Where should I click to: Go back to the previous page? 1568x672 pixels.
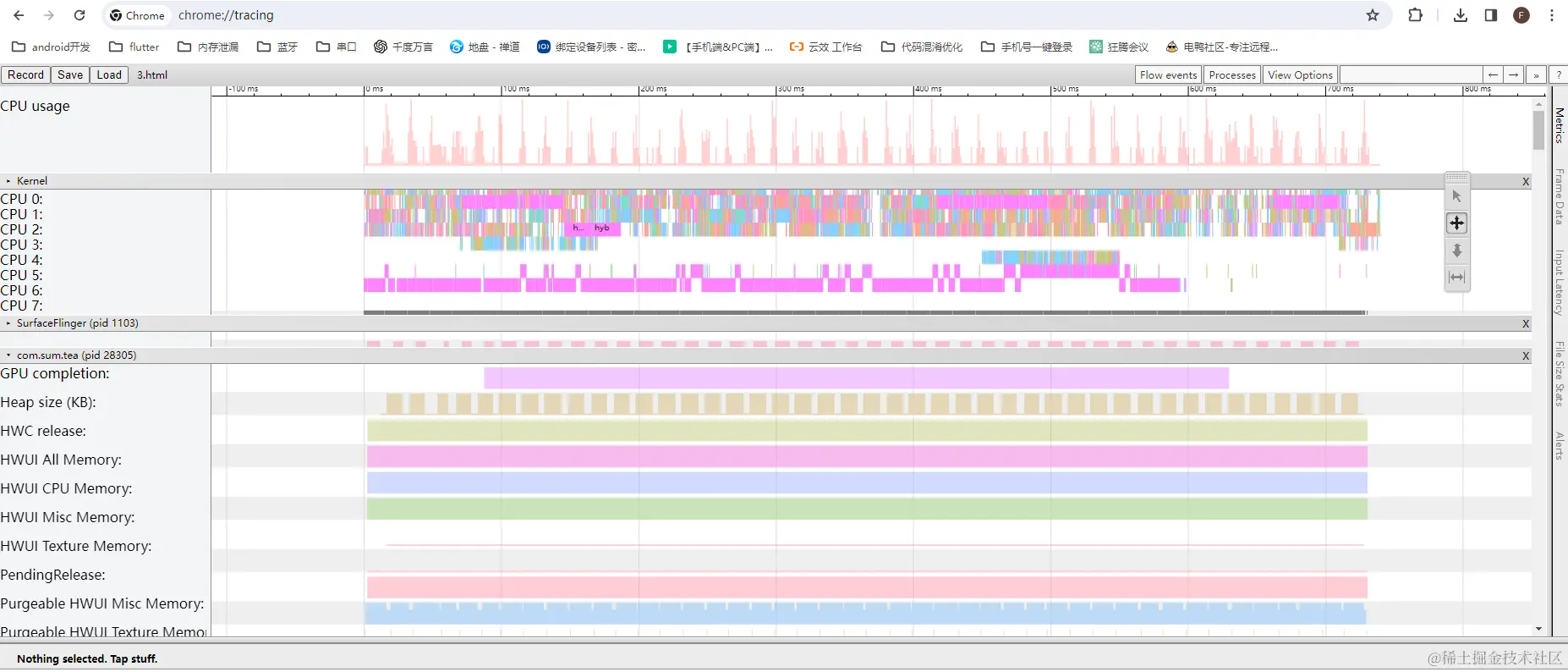(19, 15)
